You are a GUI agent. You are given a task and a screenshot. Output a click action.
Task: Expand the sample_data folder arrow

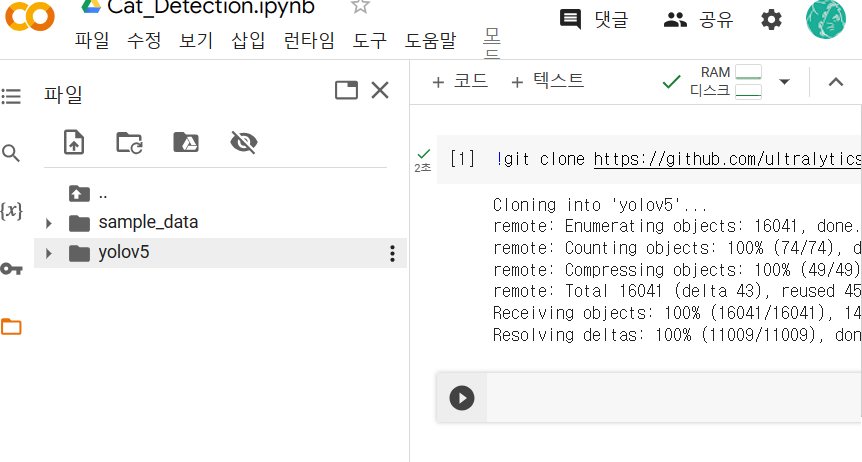coord(48,223)
